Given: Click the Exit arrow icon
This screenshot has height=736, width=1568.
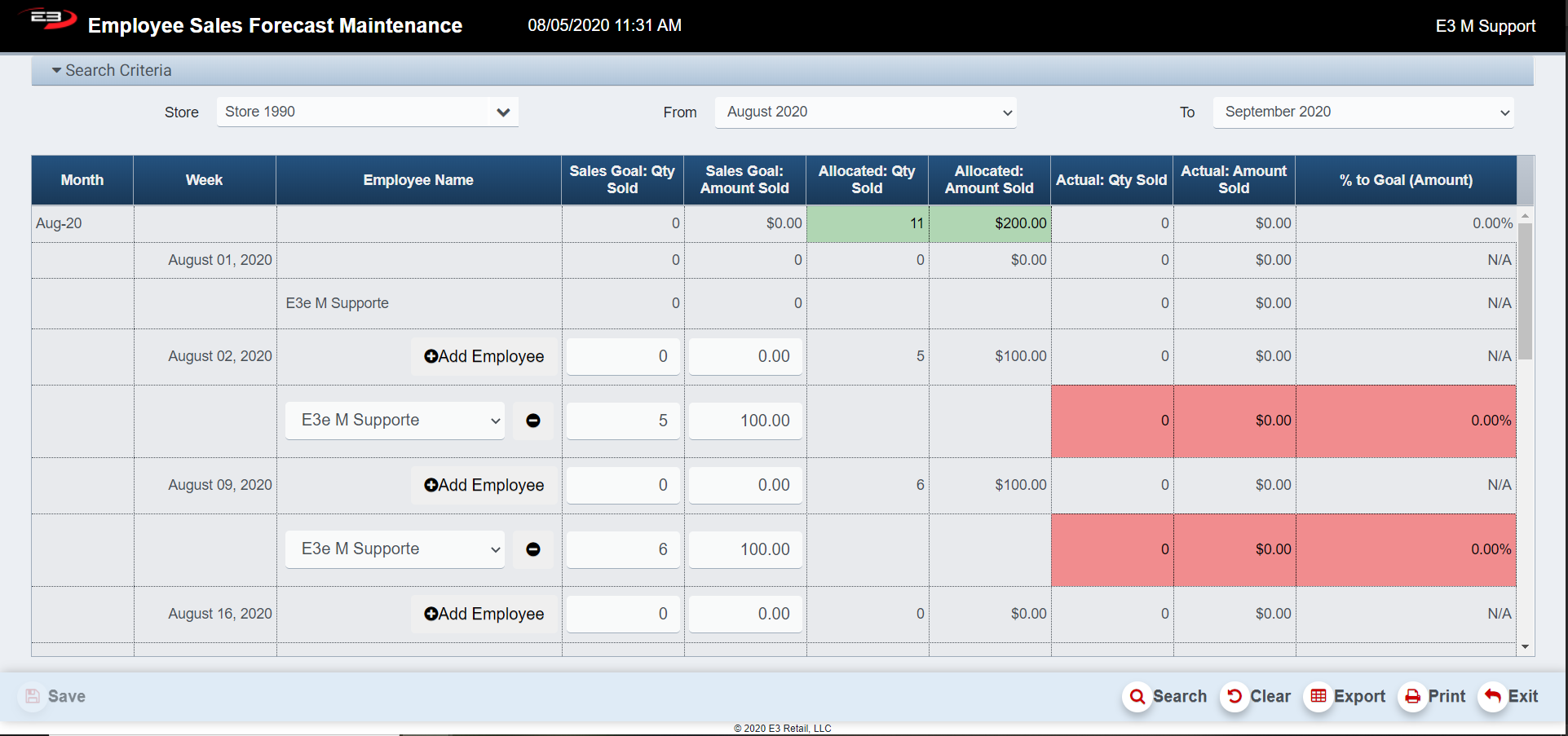Looking at the screenshot, I should (x=1492, y=697).
